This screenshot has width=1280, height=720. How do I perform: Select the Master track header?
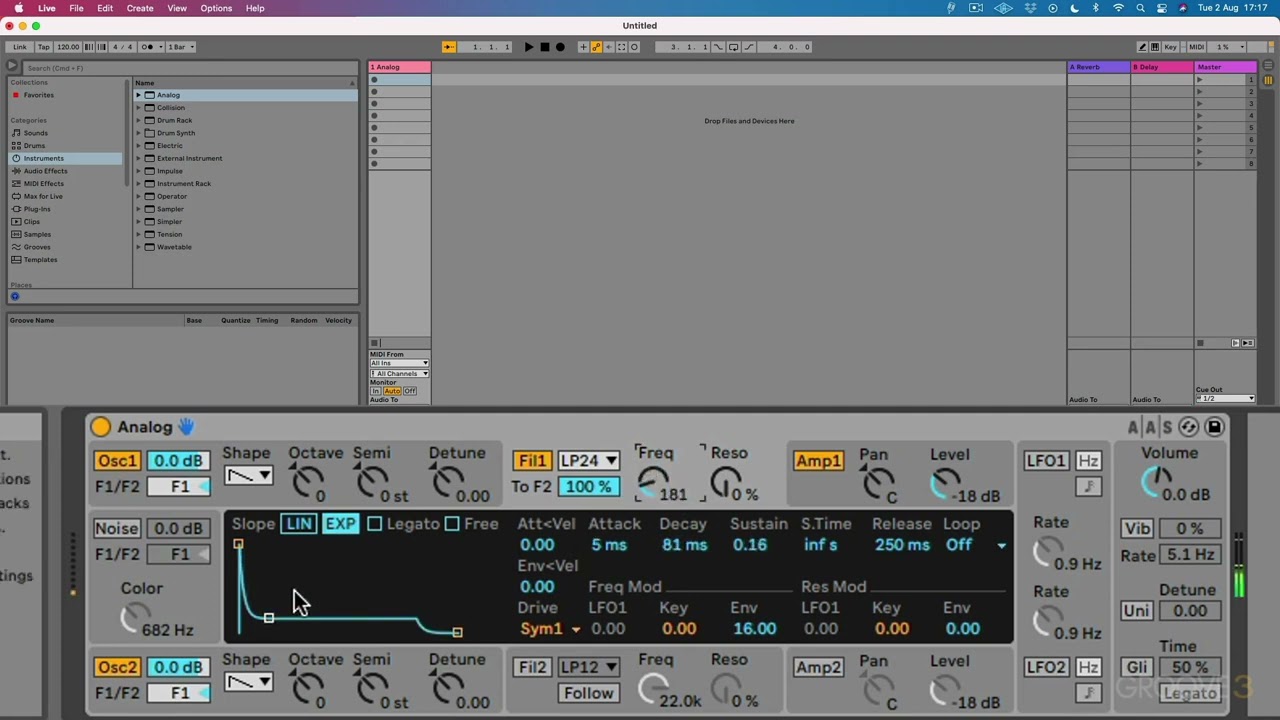click(x=1226, y=67)
